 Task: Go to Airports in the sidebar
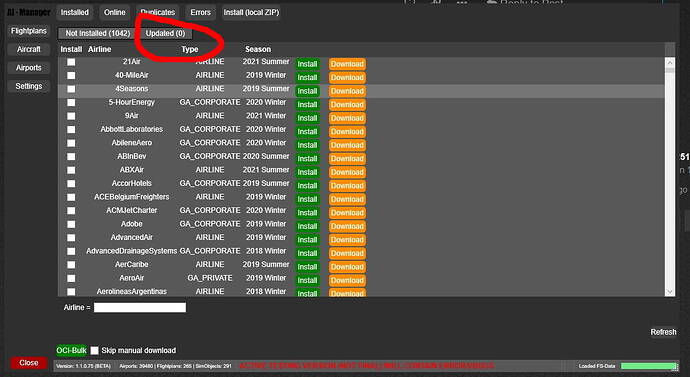pos(29,68)
